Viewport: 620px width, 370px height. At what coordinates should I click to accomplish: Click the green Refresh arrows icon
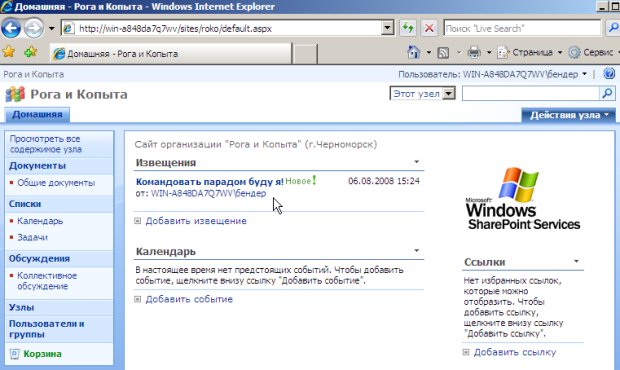point(408,28)
